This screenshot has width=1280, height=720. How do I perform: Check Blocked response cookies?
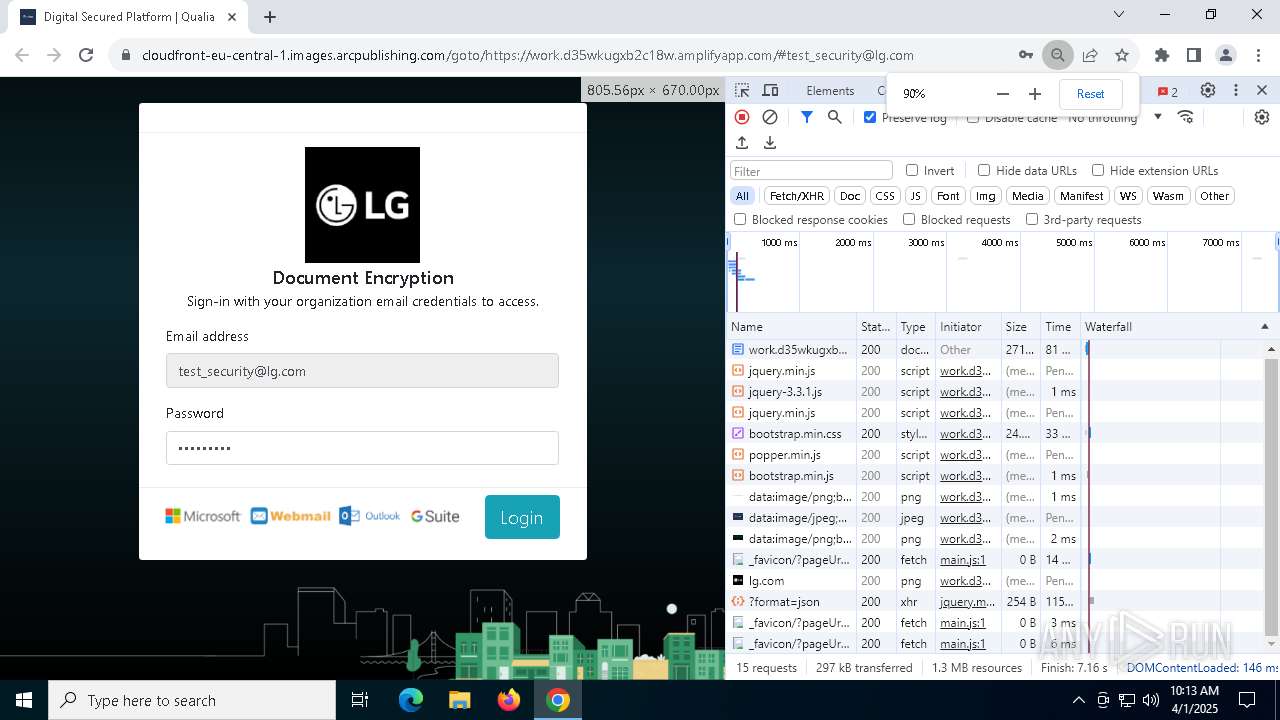tap(740, 219)
